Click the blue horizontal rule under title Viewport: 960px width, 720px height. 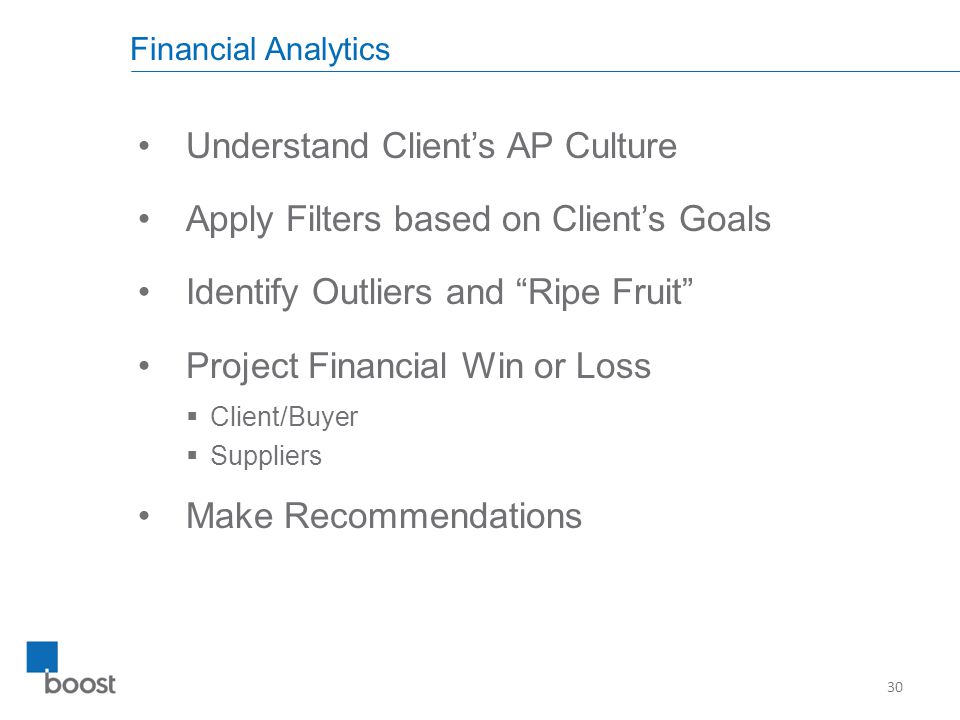[545, 72]
